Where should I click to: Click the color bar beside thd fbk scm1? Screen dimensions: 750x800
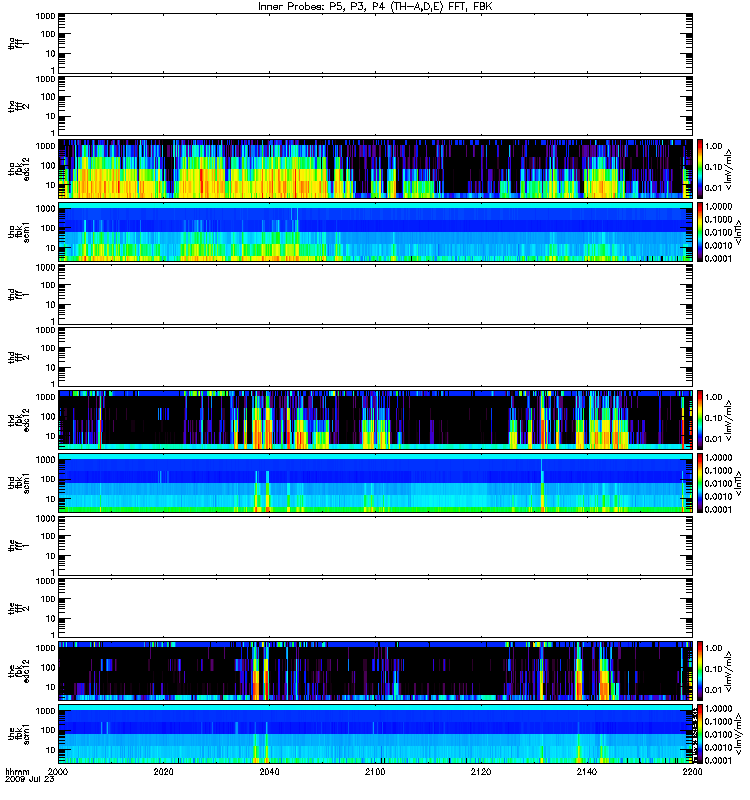[699, 483]
